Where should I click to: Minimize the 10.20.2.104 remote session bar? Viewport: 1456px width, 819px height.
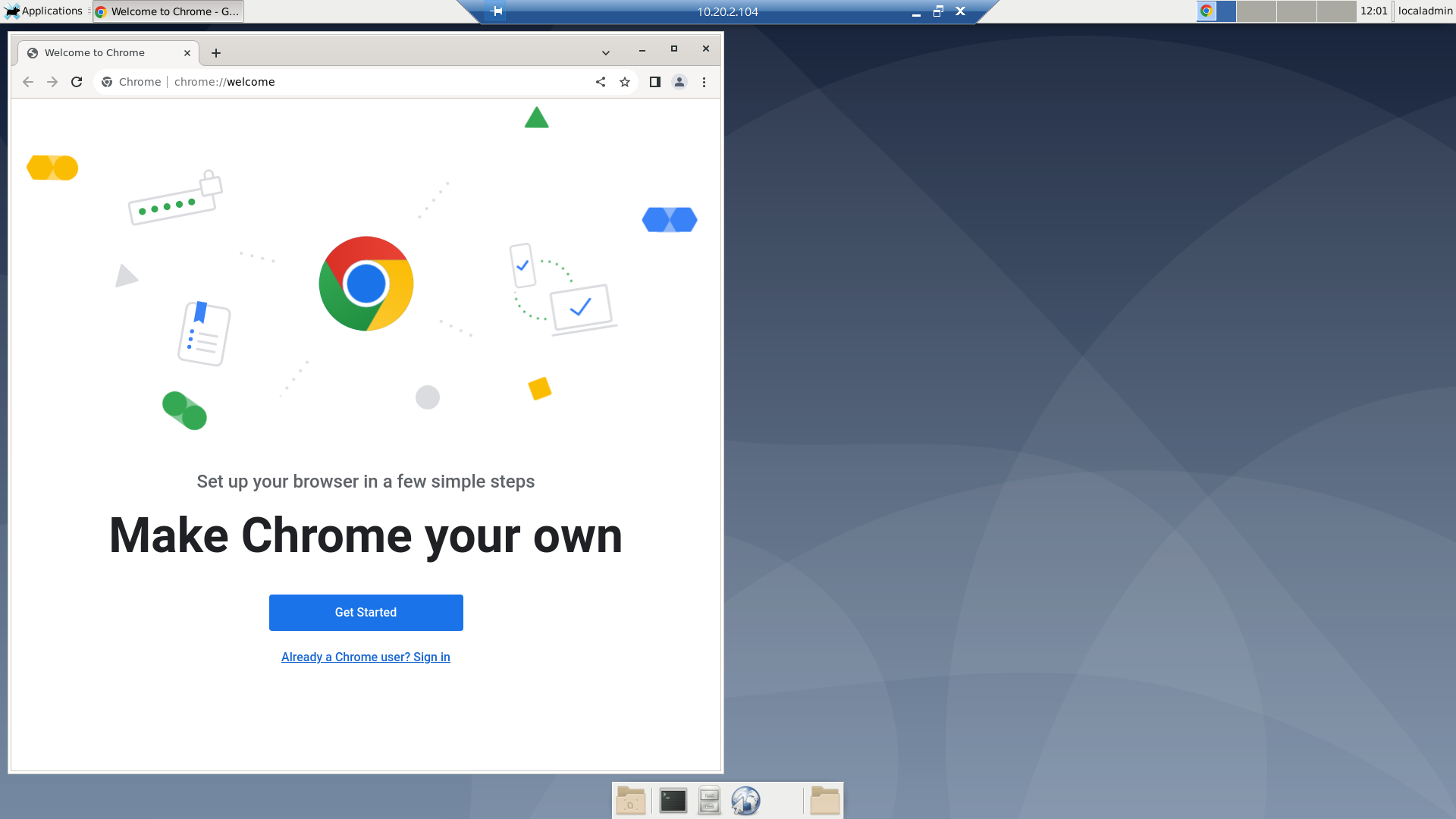point(916,11)
